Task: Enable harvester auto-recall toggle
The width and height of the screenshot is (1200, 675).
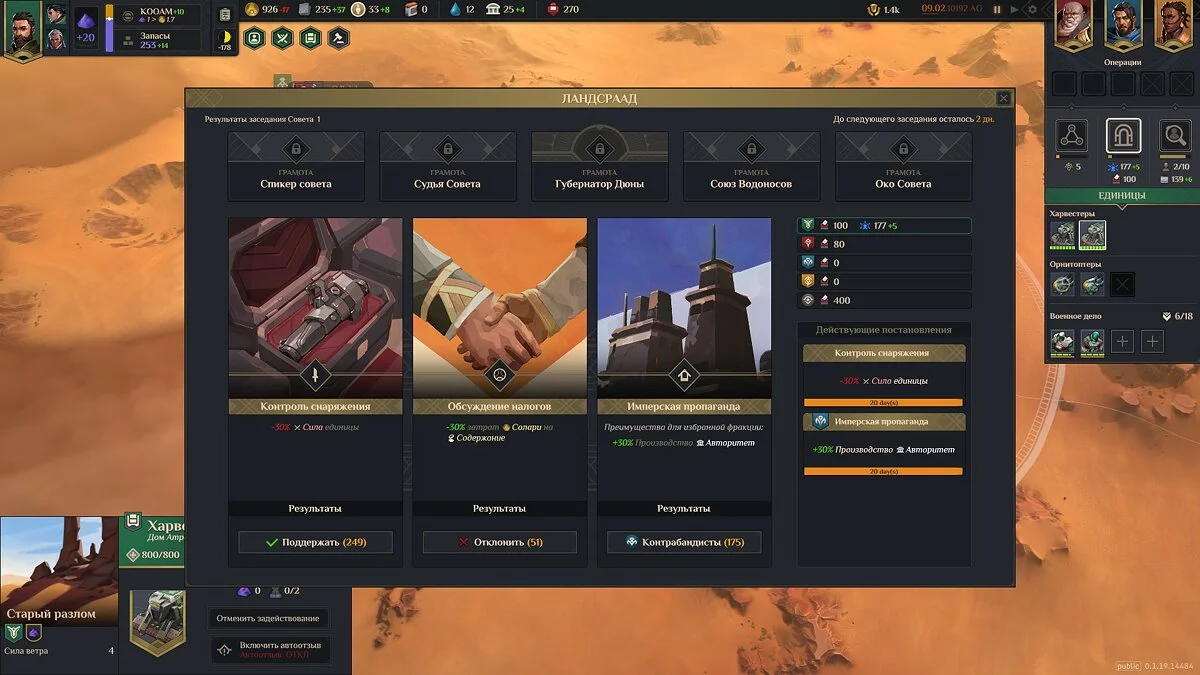Action: pos(269,650)
